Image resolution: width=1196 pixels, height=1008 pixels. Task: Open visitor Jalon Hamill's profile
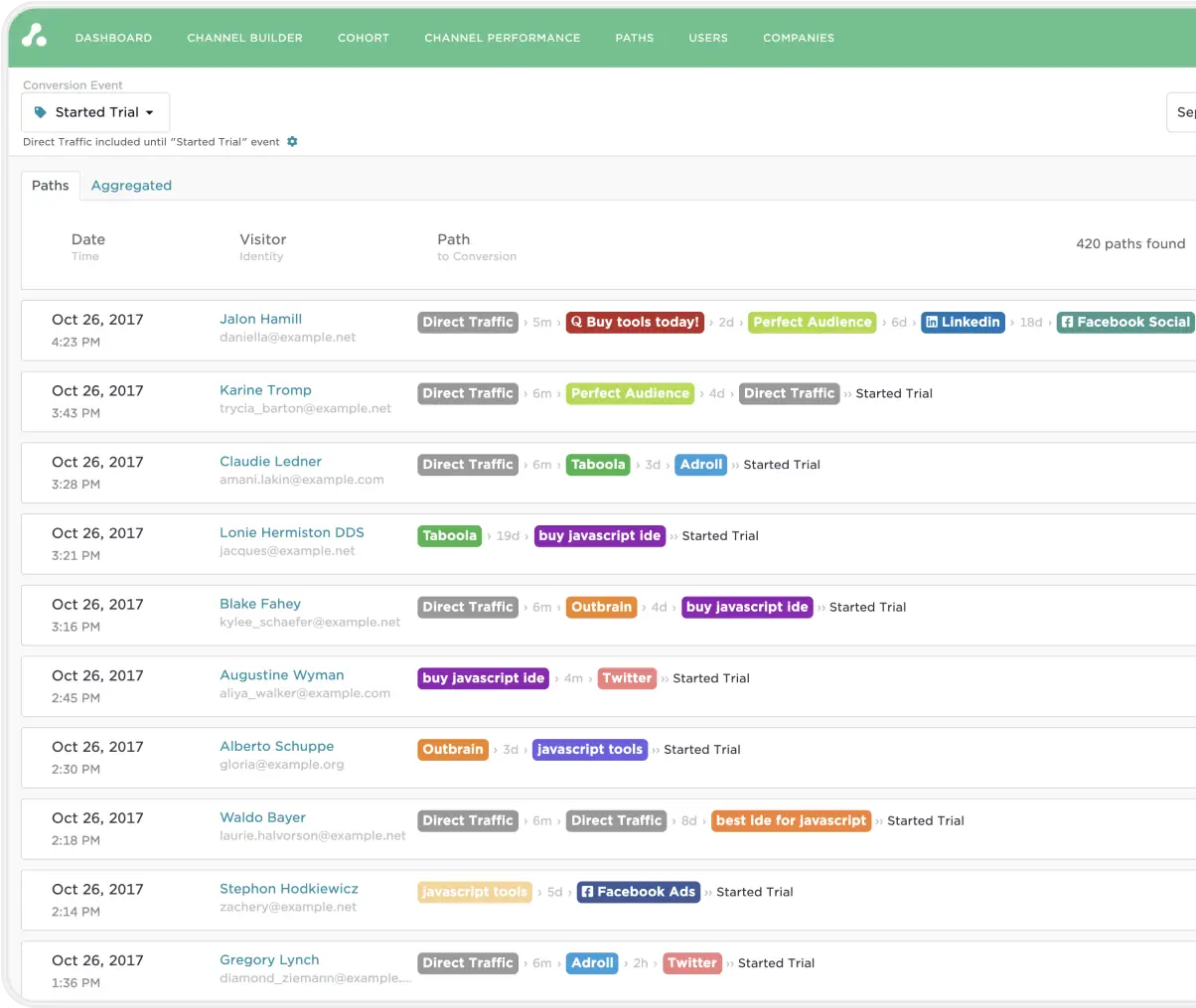[260, 319]
